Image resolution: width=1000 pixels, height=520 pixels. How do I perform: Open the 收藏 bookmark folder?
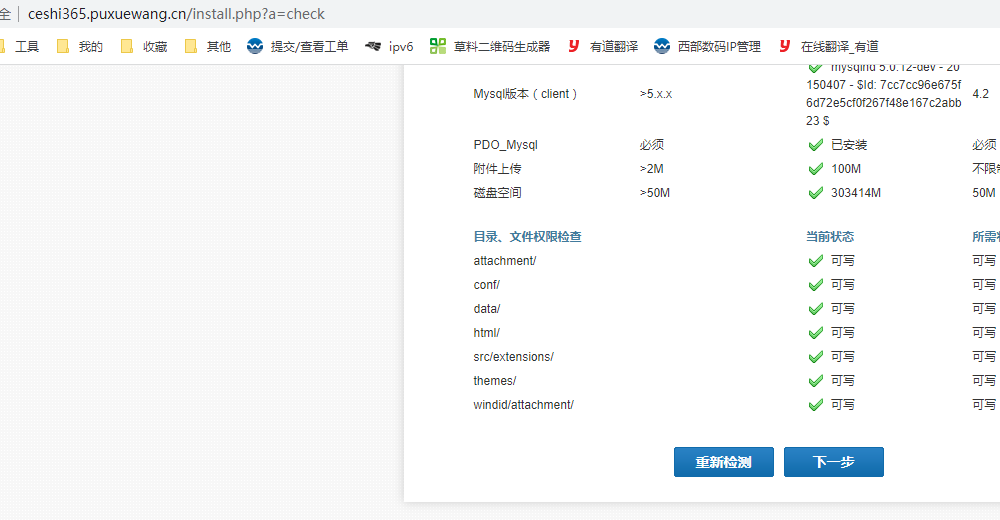pos(143,47)
